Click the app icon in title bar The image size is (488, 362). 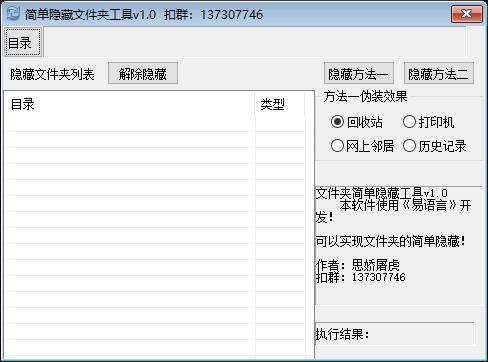13,14
